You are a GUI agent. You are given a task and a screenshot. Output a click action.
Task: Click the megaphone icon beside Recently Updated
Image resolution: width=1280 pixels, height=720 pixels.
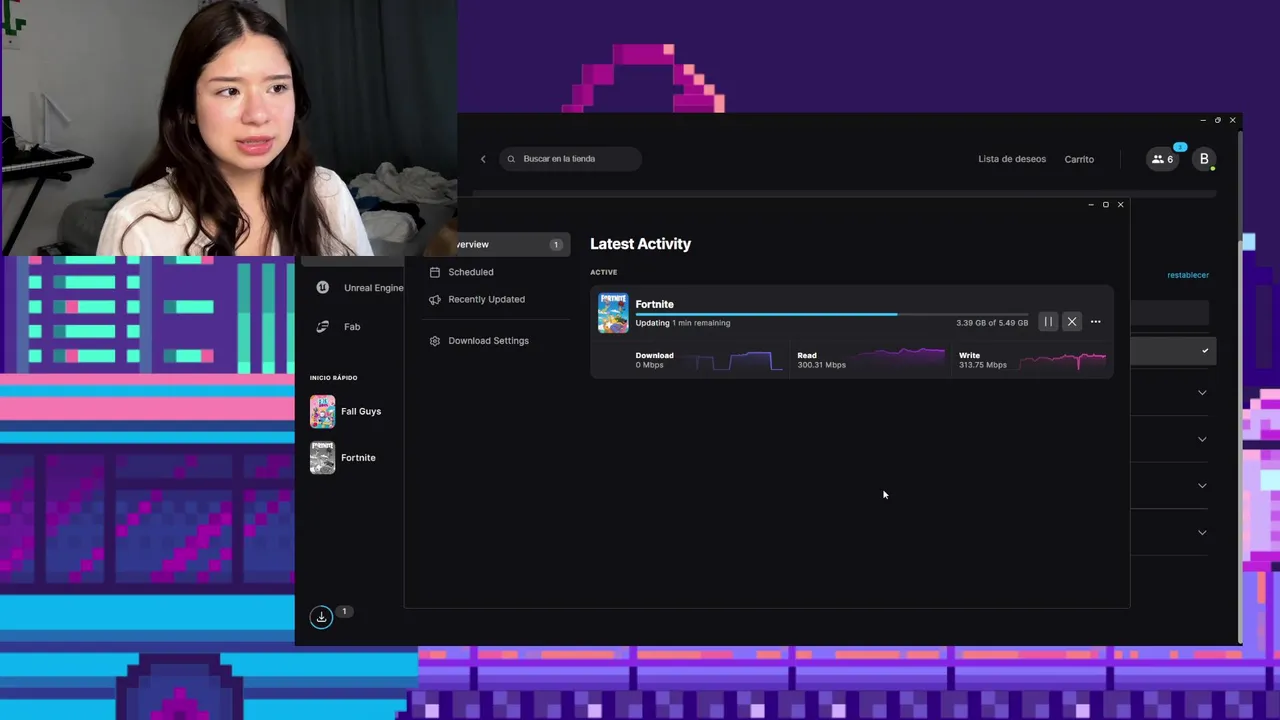[434, 299]
